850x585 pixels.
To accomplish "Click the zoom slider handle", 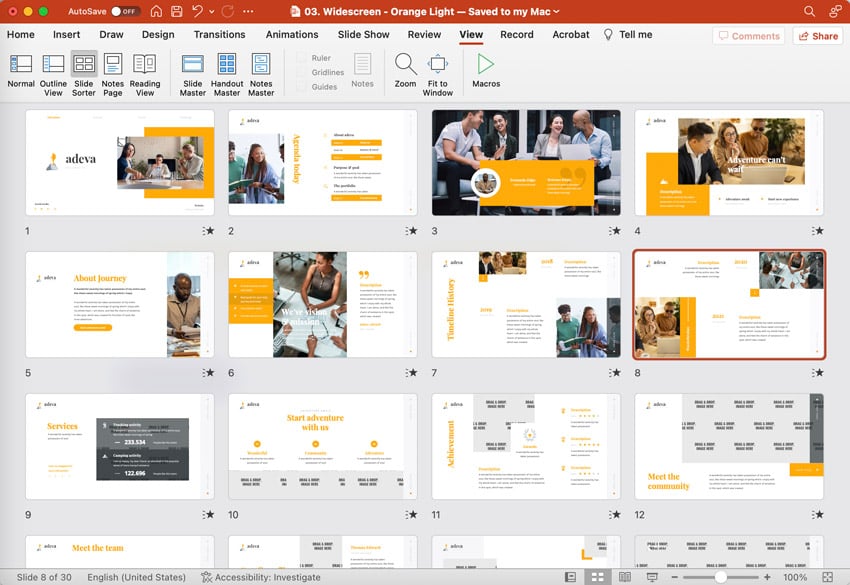I will [x=721, y=577].
